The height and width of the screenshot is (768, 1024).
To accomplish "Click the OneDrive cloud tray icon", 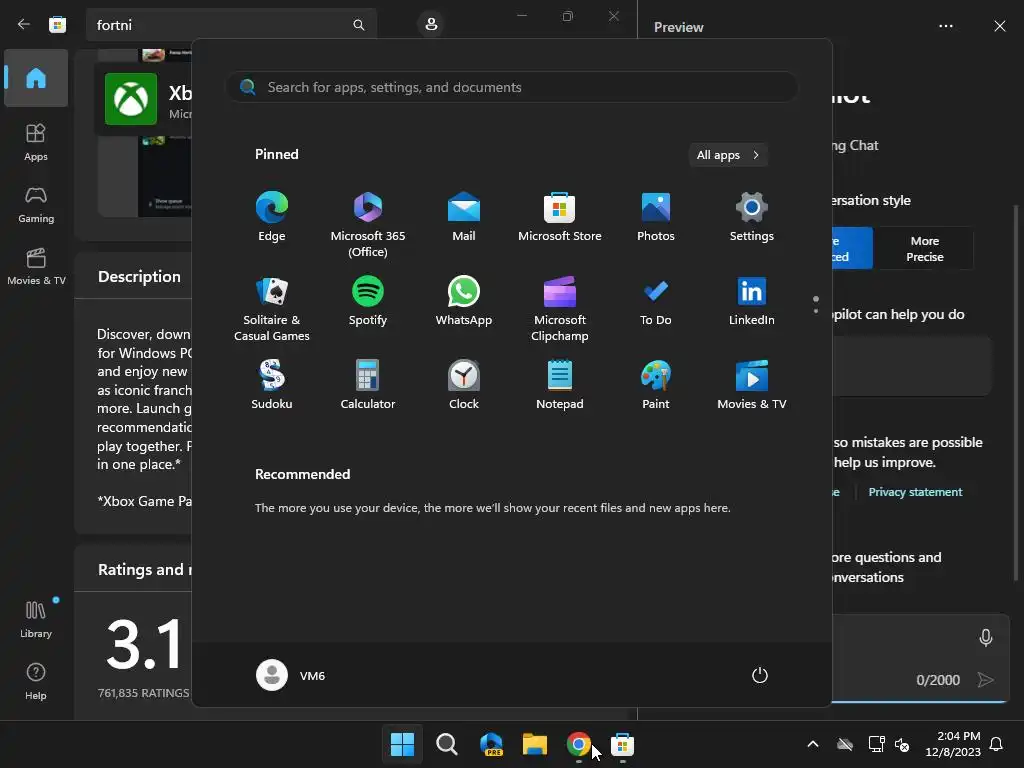I will click(845, 744).
